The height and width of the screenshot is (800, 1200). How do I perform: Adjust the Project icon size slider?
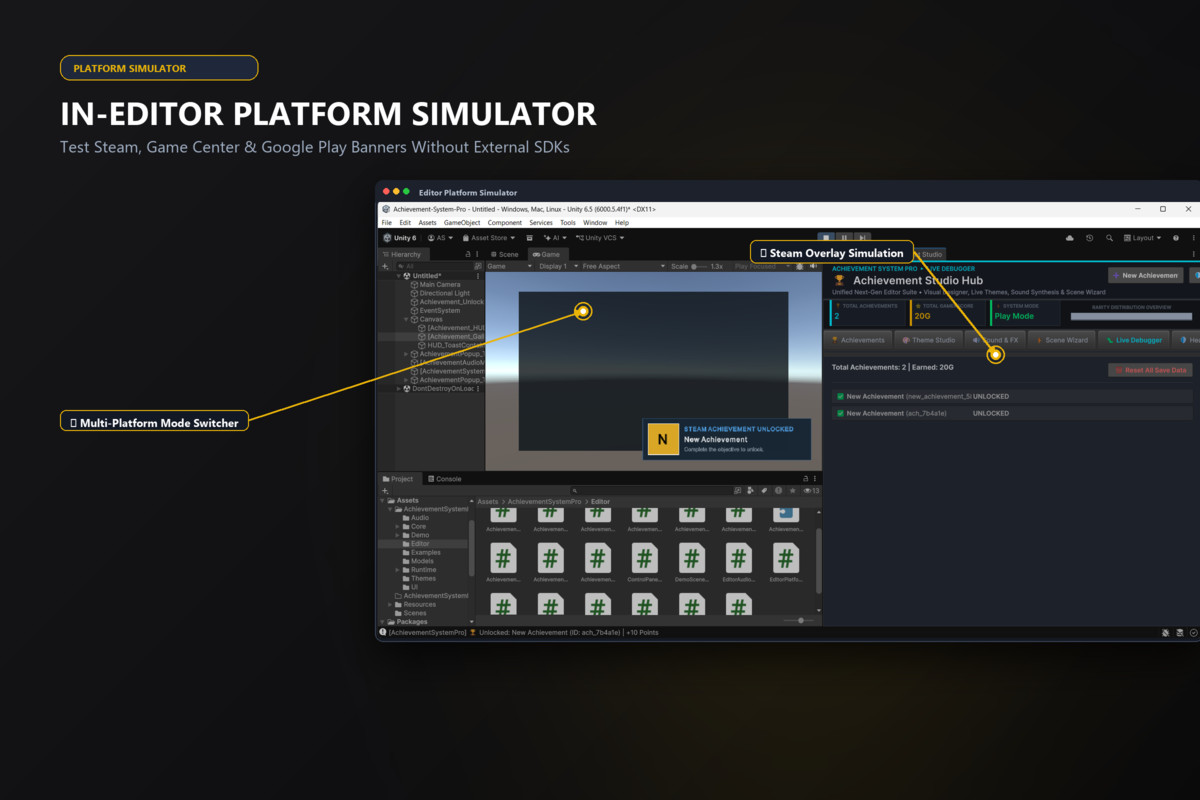[799, 620]
